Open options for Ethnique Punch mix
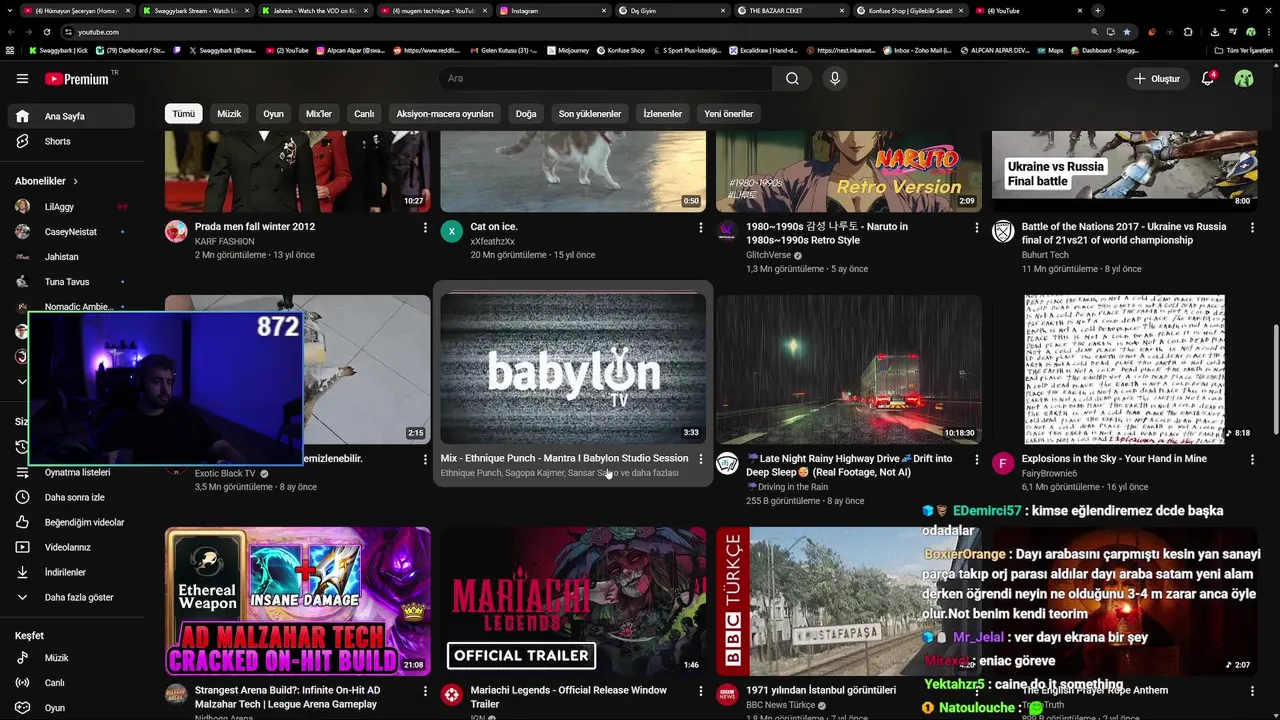This screenshot has height=720, width=1280. click(700, 459)
